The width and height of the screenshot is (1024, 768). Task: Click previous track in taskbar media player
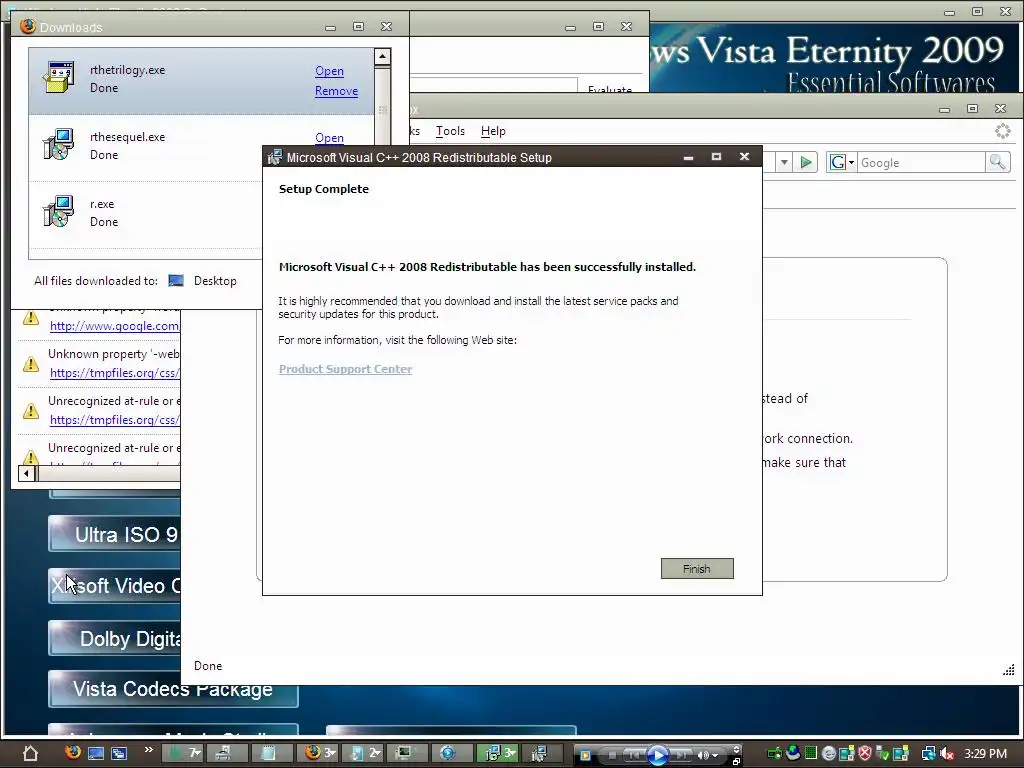point(633,756)
